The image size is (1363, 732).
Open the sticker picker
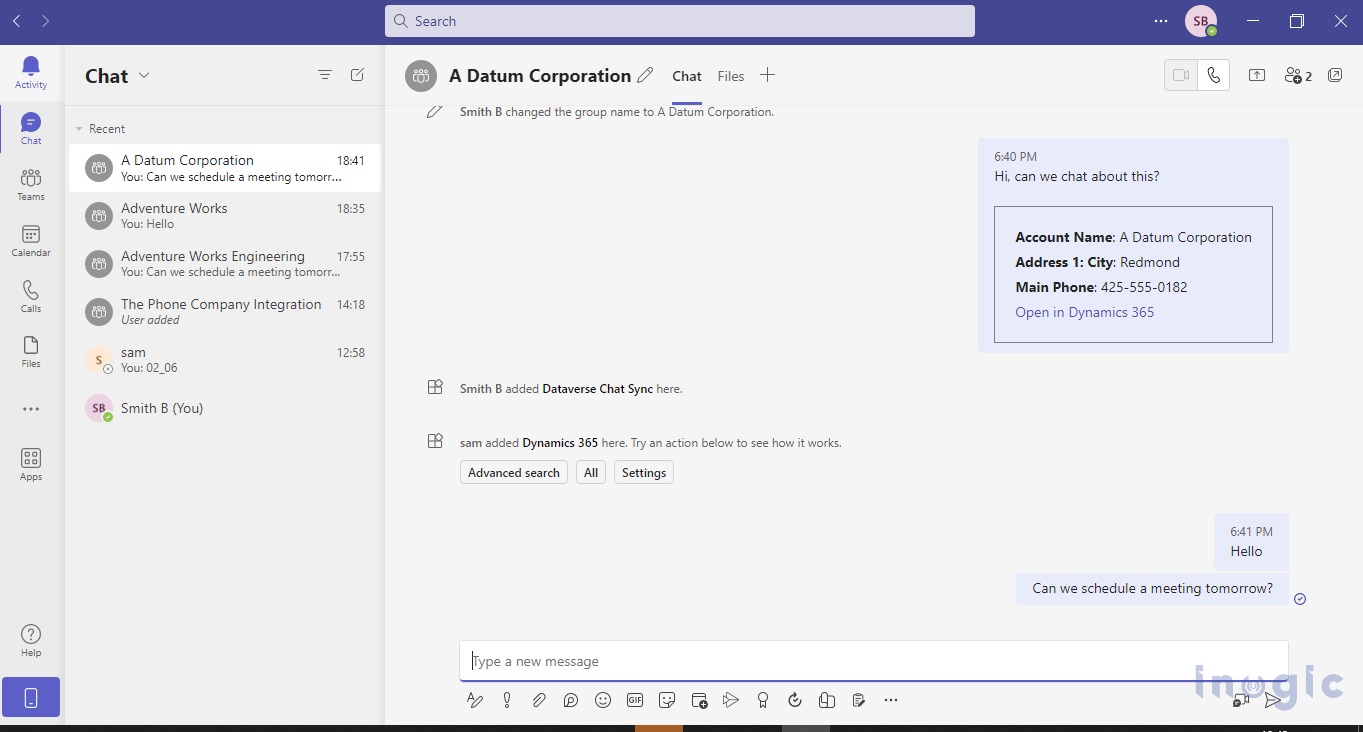tap(667, 700)
